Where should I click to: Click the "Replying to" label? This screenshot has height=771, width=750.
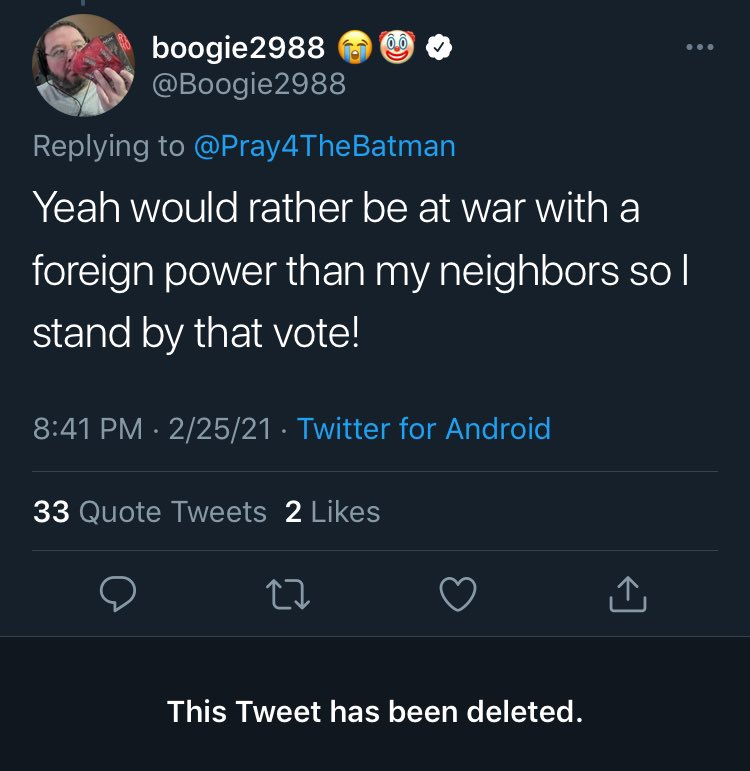[109, 147]
